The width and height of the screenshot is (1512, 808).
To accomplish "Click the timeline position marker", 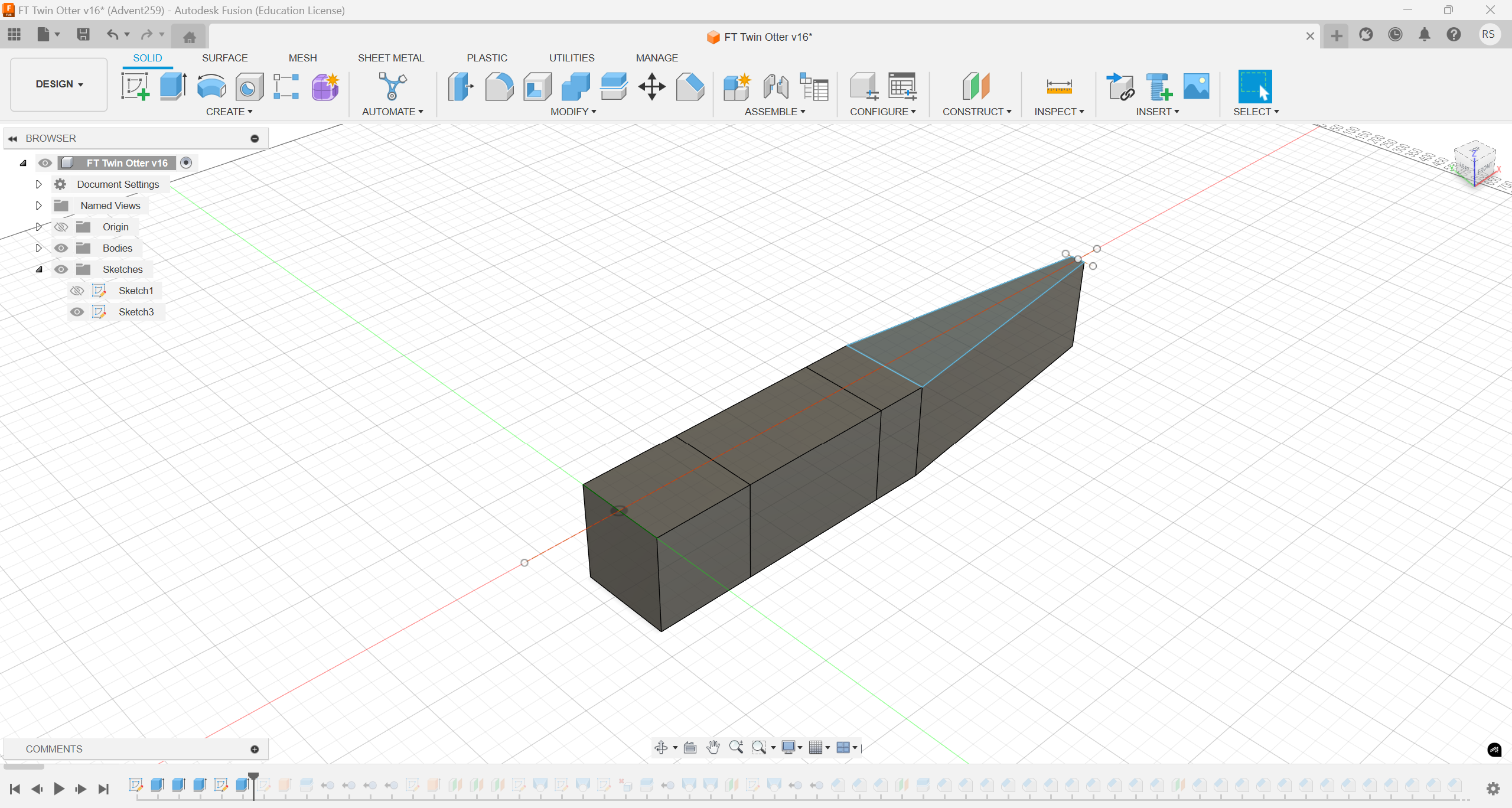I will pyautogui.click(x=253, y=786).
